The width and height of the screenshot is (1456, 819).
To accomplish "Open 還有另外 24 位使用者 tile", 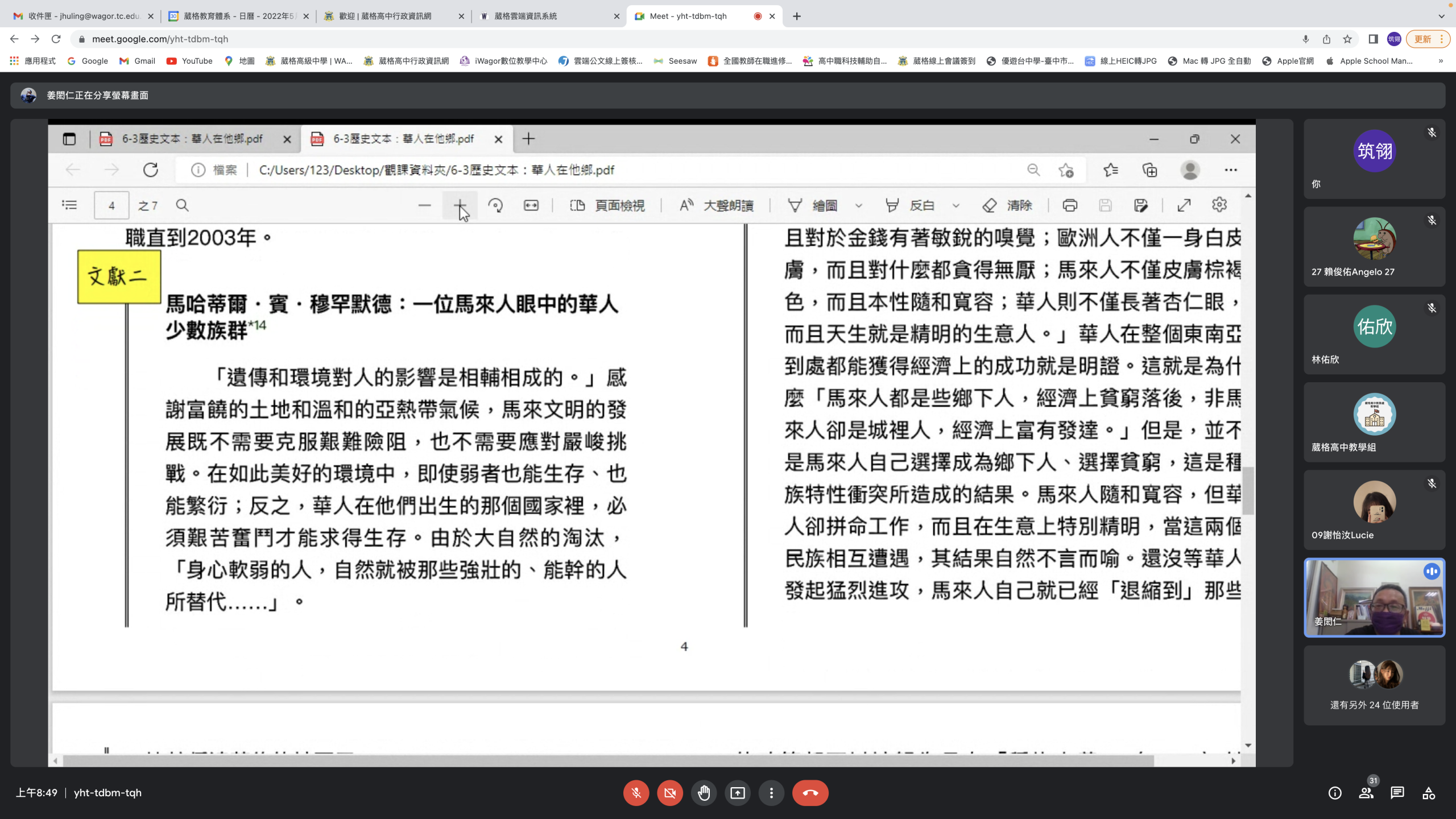I will [x=1374, y=685].
